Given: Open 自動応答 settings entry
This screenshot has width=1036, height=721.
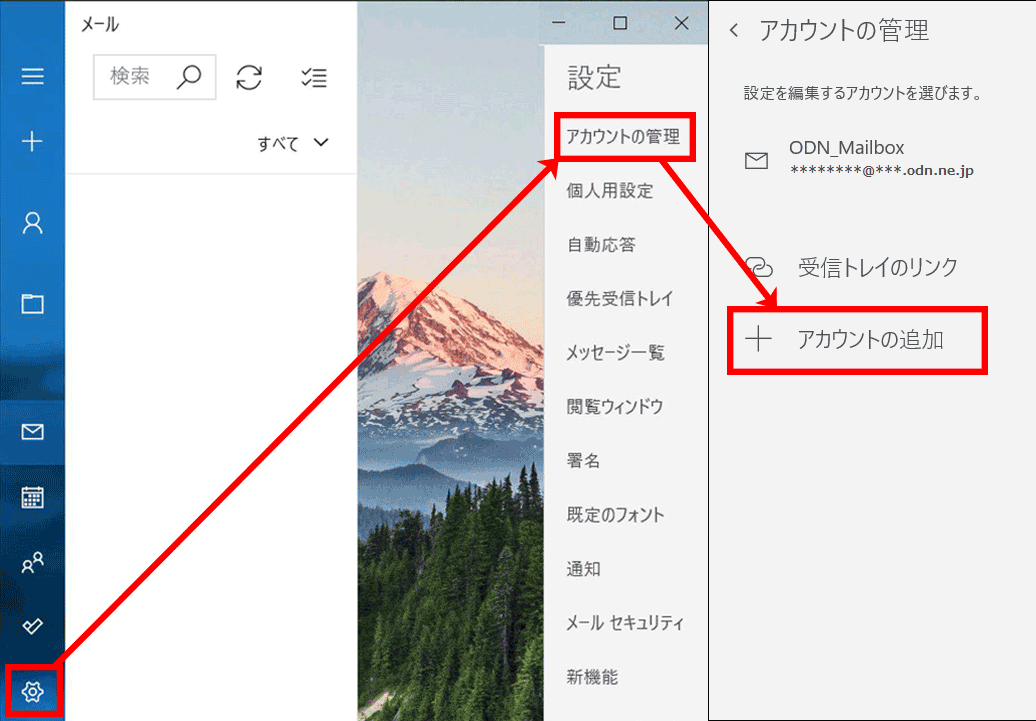Looking at the screenshot, I should 601,245.
